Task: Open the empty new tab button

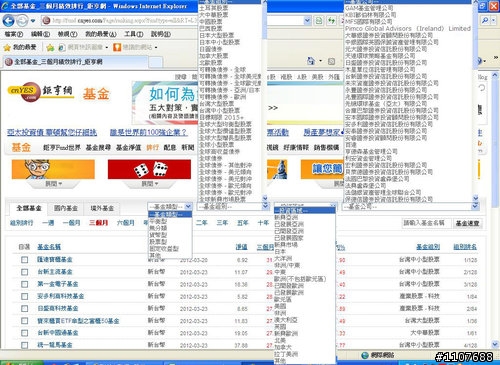Action: coord(156,62)
